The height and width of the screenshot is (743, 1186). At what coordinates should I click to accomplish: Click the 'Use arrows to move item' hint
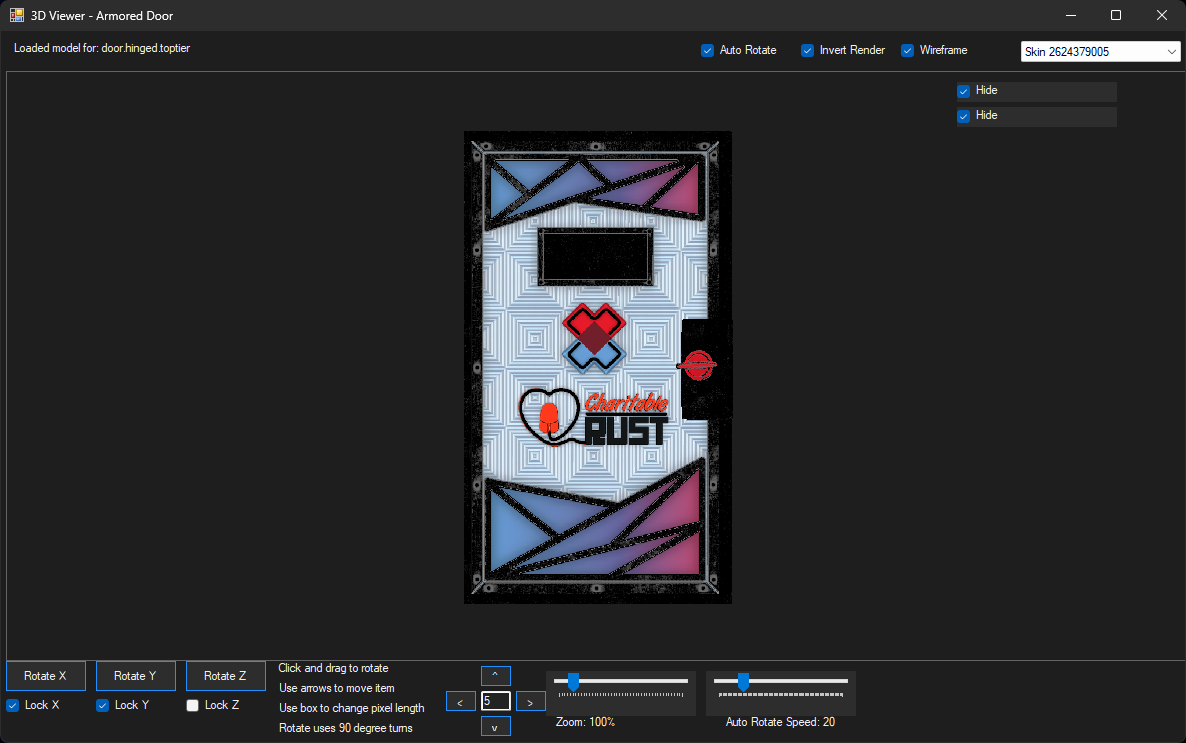[337, 688]
